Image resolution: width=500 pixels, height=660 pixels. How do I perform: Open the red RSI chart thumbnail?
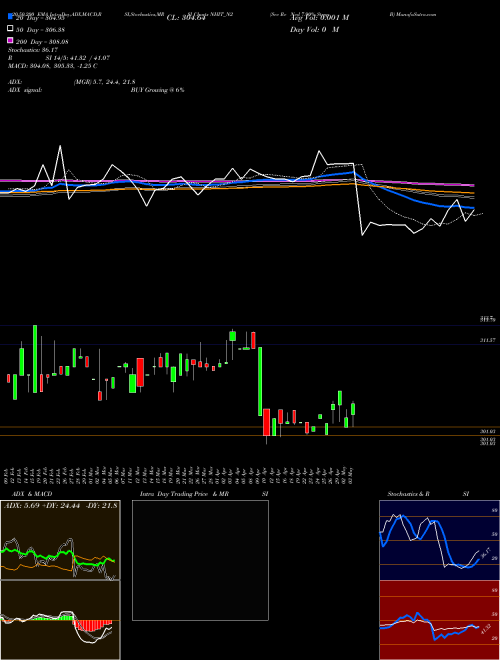pos(439,620)
